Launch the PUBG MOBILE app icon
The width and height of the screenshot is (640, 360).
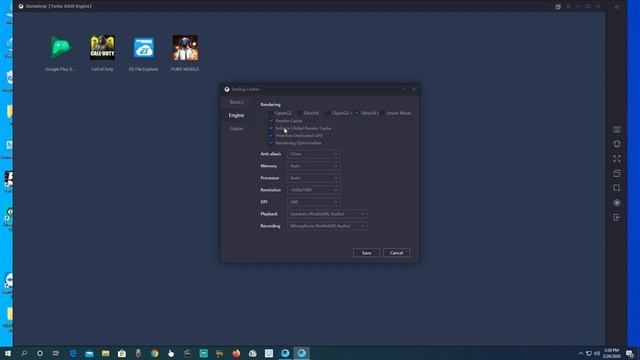185,48
